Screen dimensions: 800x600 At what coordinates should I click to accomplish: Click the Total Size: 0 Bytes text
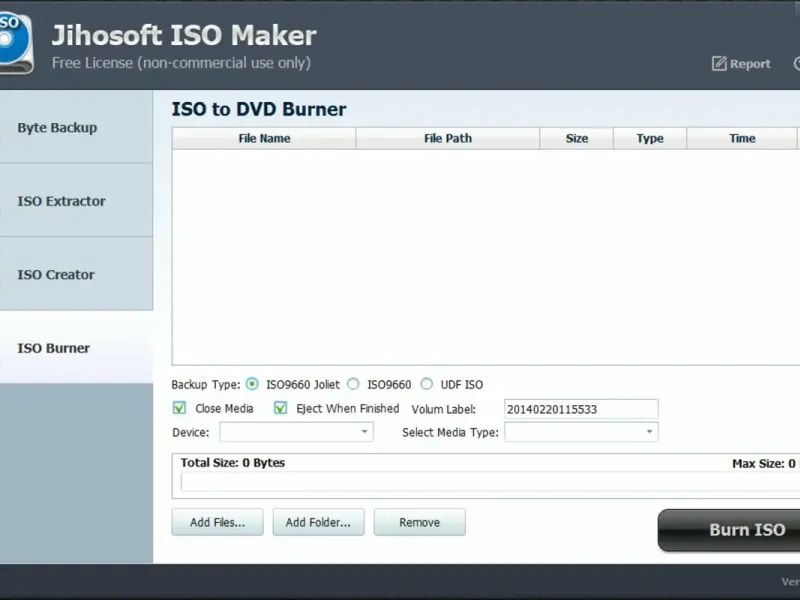point(233,463)
